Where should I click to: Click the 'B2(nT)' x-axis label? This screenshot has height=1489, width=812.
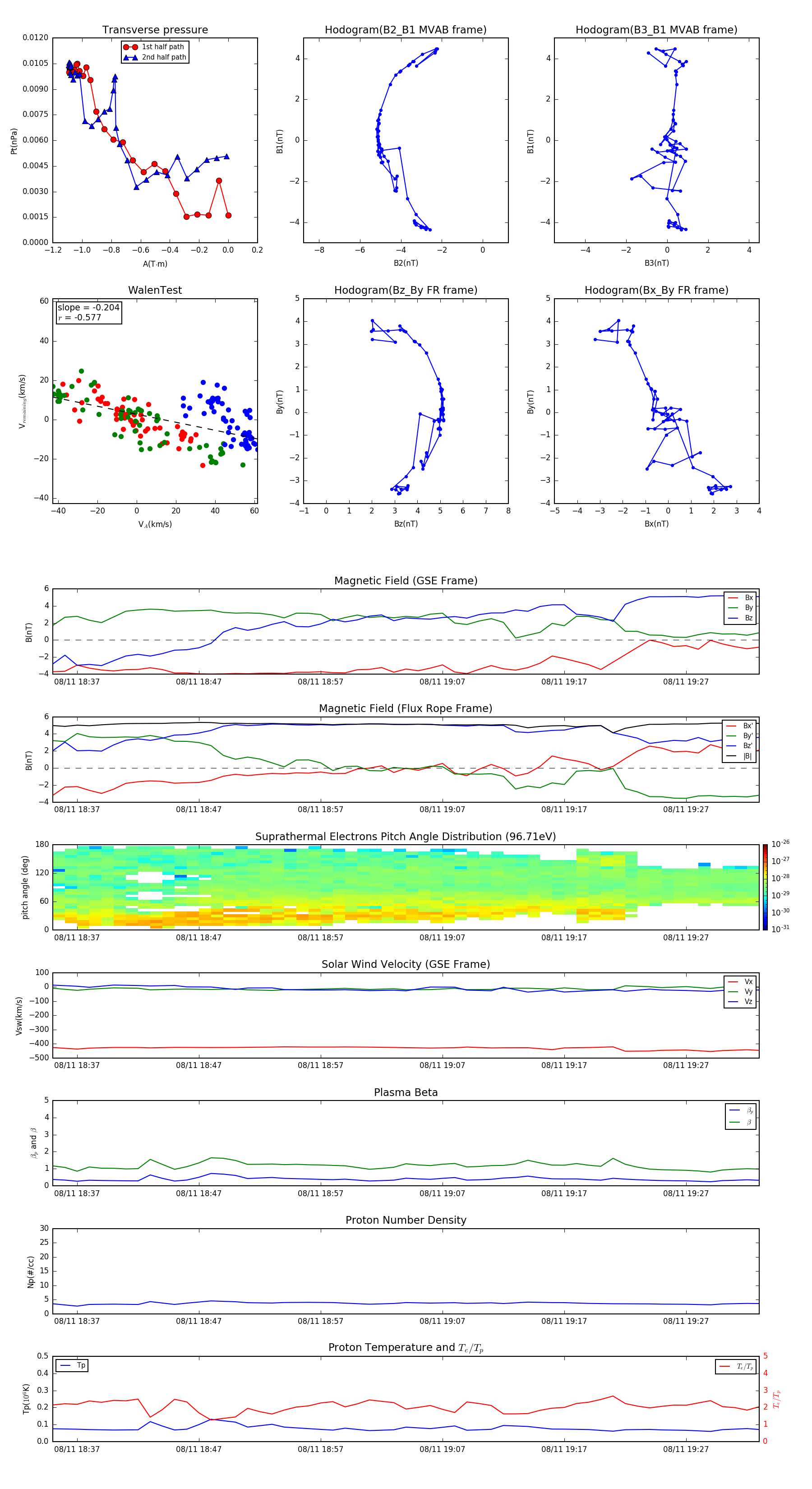[x=406, y=264]
